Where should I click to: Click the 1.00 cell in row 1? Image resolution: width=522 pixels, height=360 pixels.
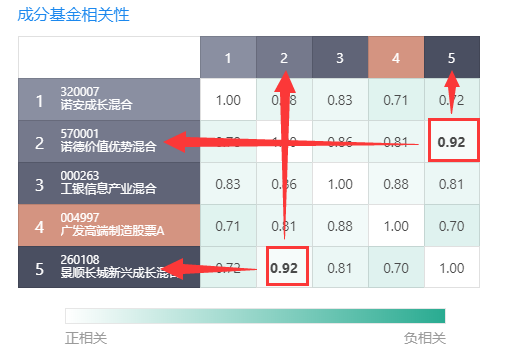228,100
